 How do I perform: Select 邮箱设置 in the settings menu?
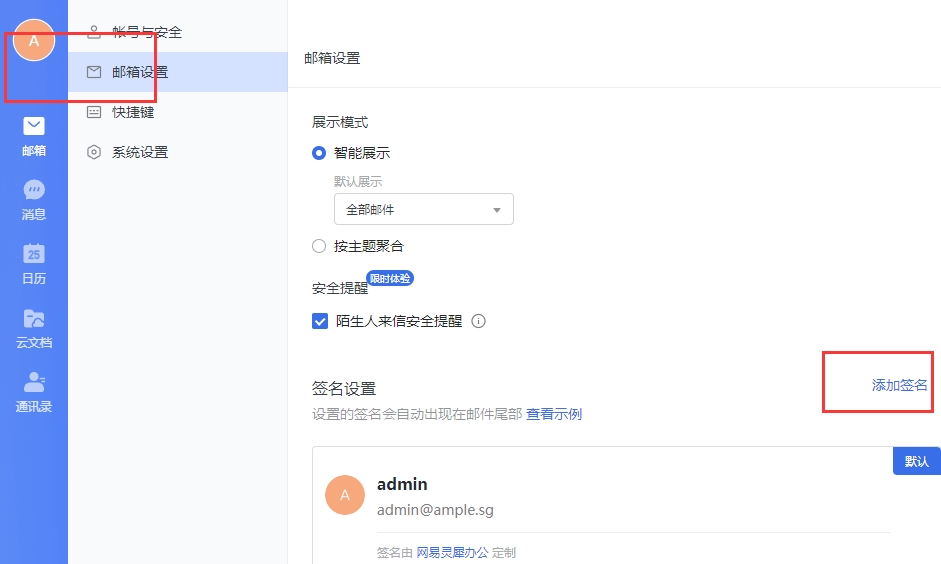(140, 72)
